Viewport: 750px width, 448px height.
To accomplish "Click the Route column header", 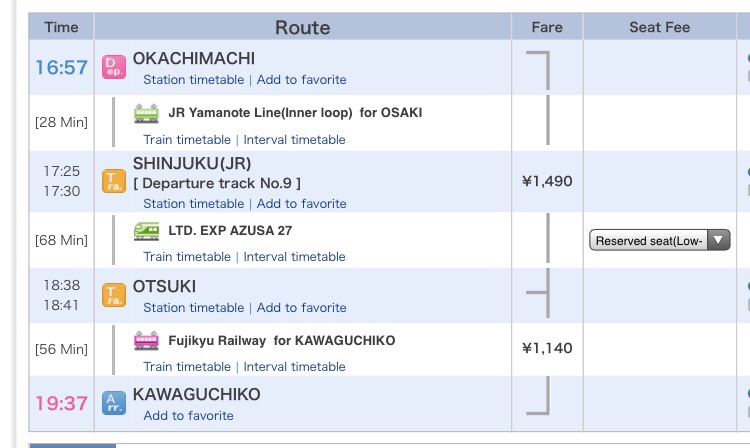I will click(x=303, y=27).
